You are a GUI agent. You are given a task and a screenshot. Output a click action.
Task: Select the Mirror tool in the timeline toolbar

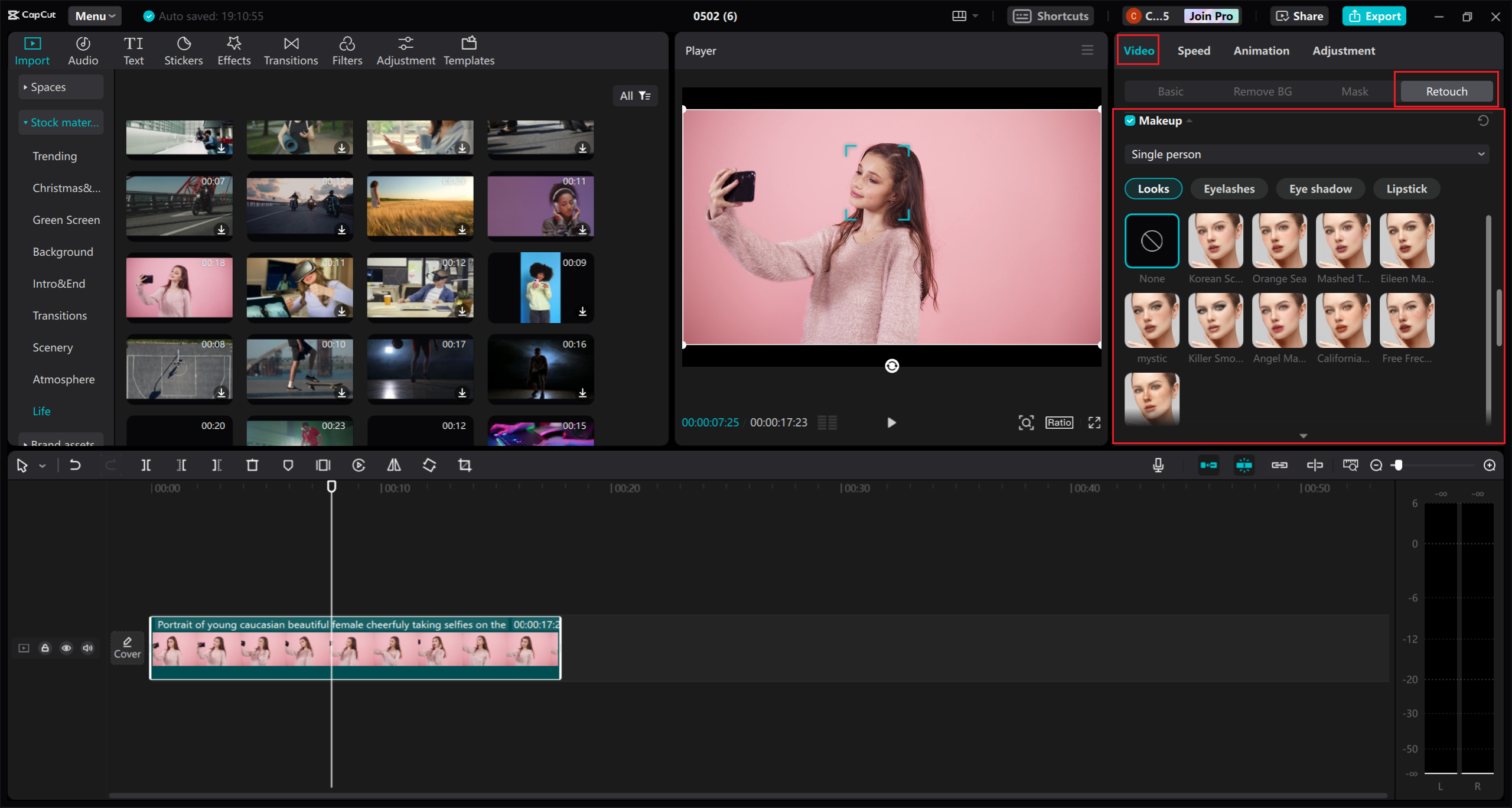[x=394, y=465]
